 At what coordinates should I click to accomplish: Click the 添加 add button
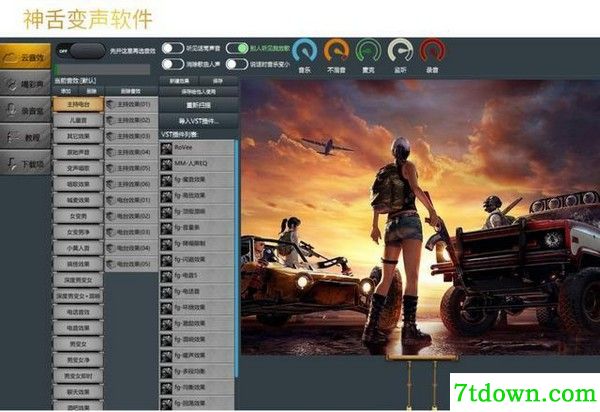coord(66,91)
